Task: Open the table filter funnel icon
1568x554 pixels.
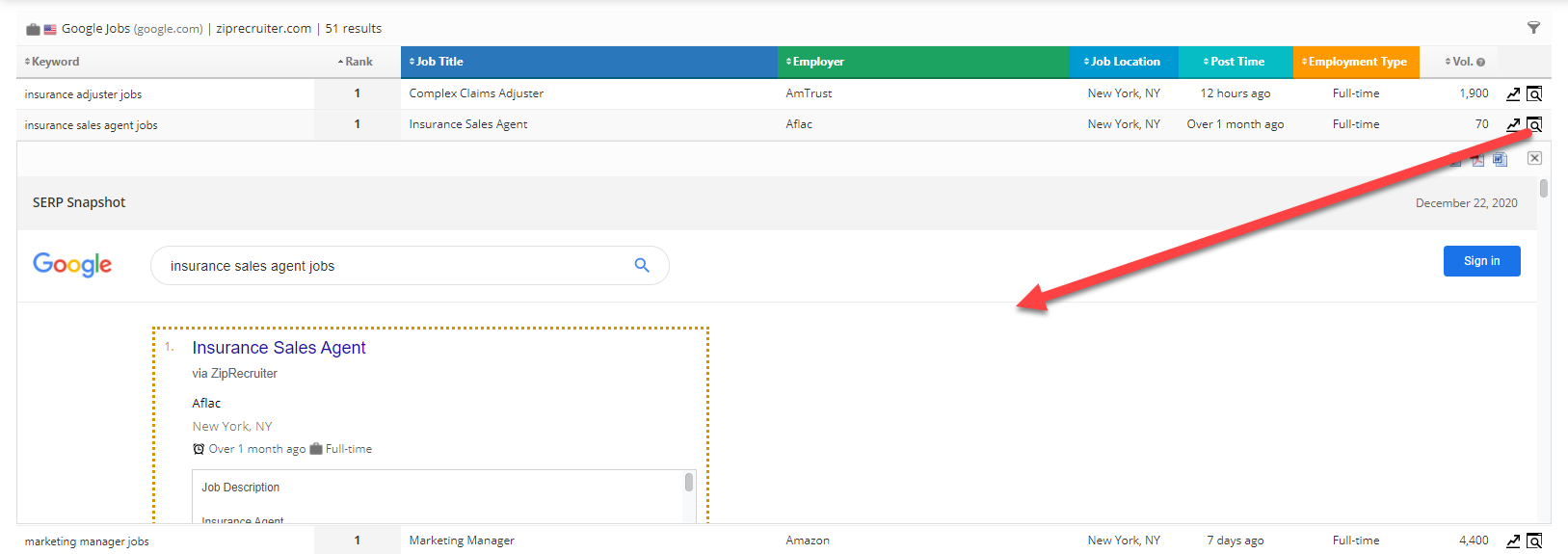Action: [x=1533, y=28]
